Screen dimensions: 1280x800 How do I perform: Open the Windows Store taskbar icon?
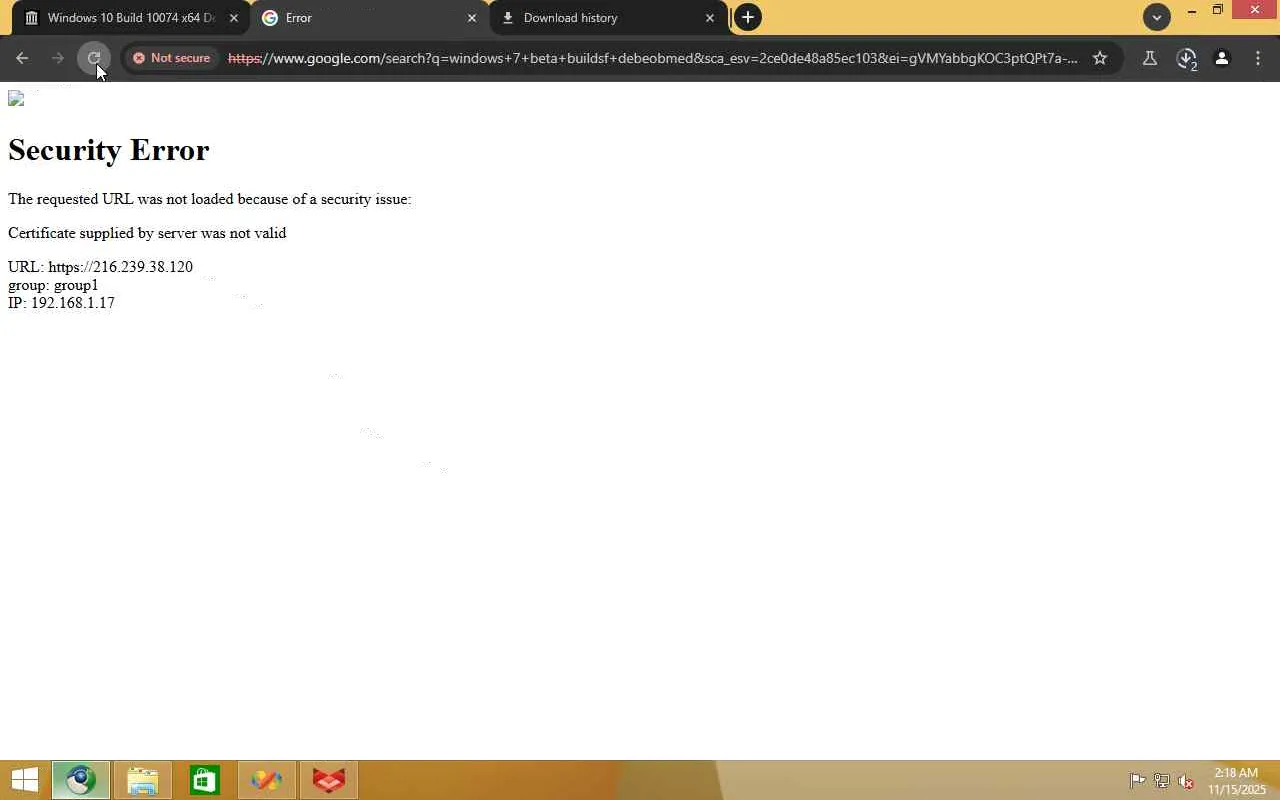205,780
